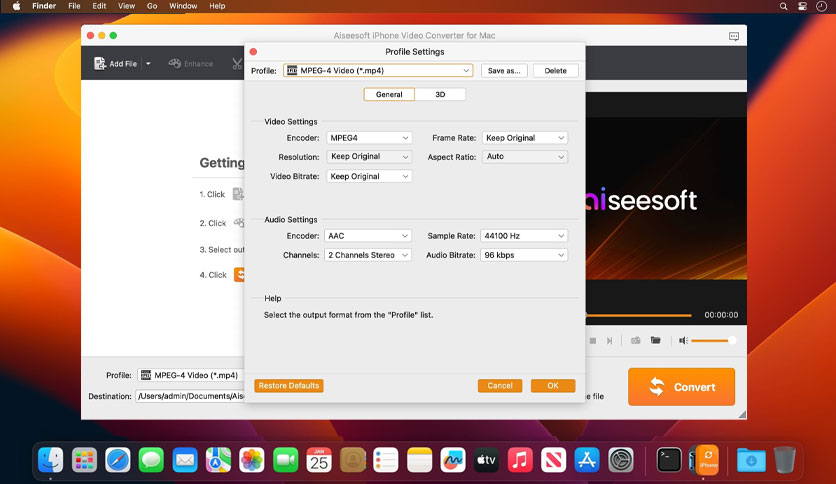This screenshot has width=836, height=484.
Task: Open the Edit menu
Action: coord(99,6)
